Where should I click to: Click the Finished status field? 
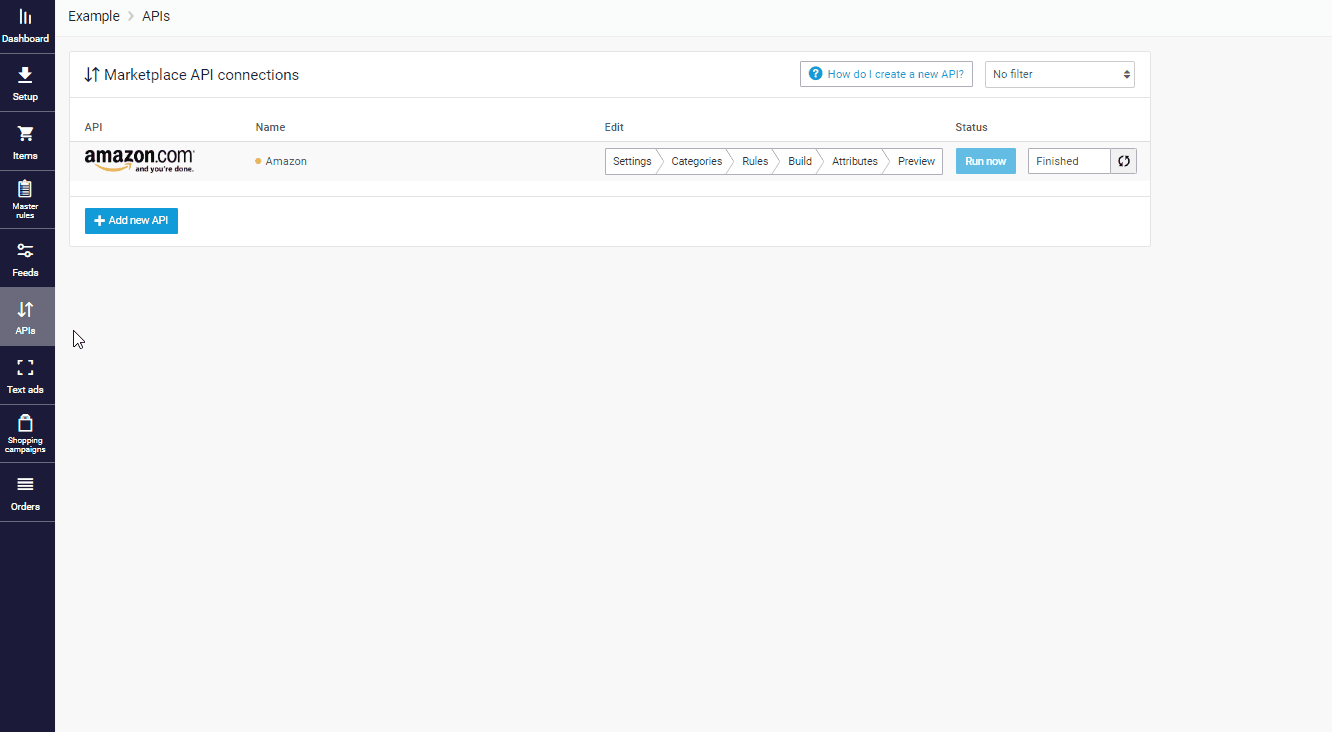(x=1069, y=161)
